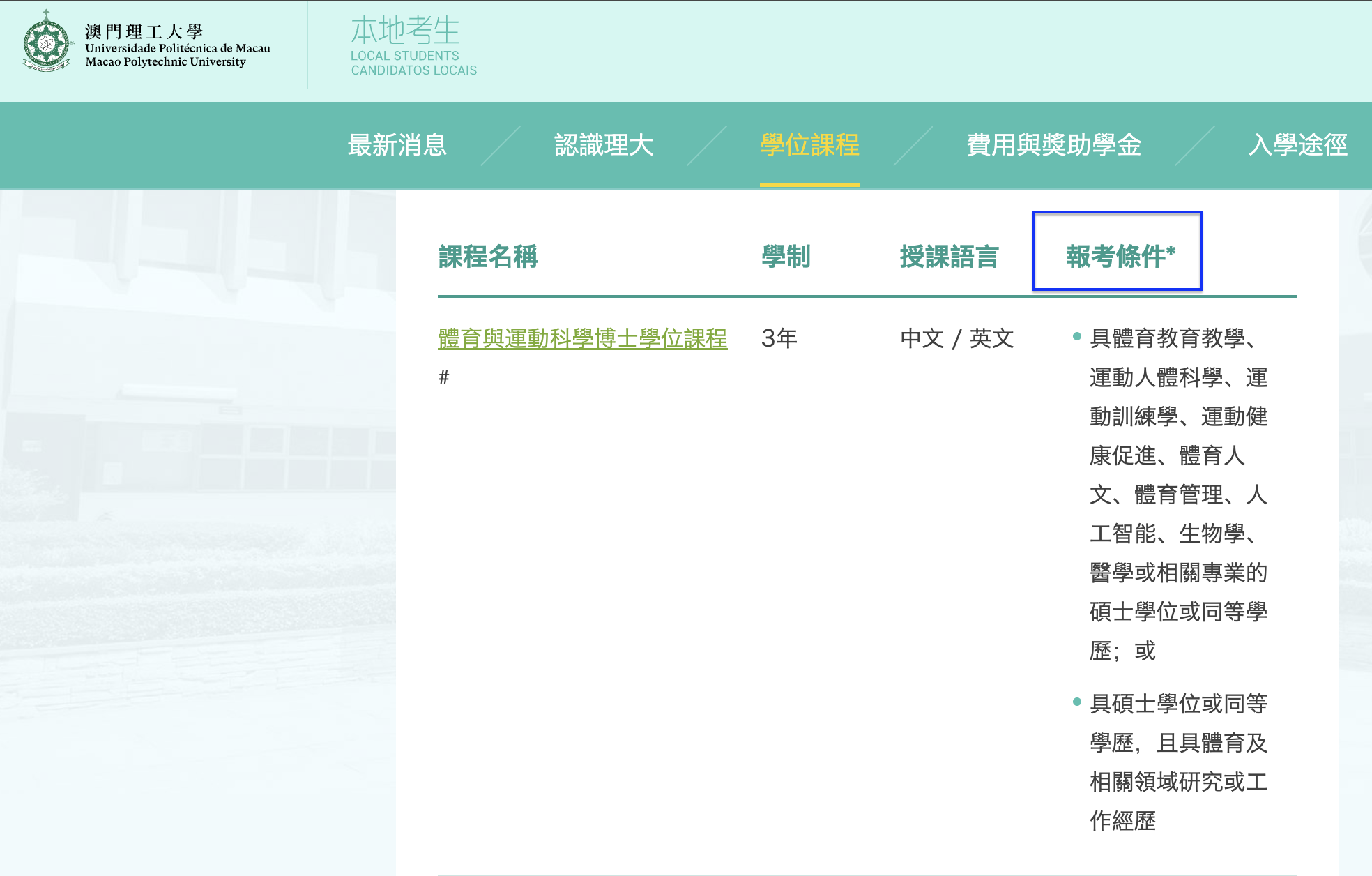Click the Macao Polytechnic University crest logo
This screenshot has width=1372, height=876.
[x=46, y=43]
